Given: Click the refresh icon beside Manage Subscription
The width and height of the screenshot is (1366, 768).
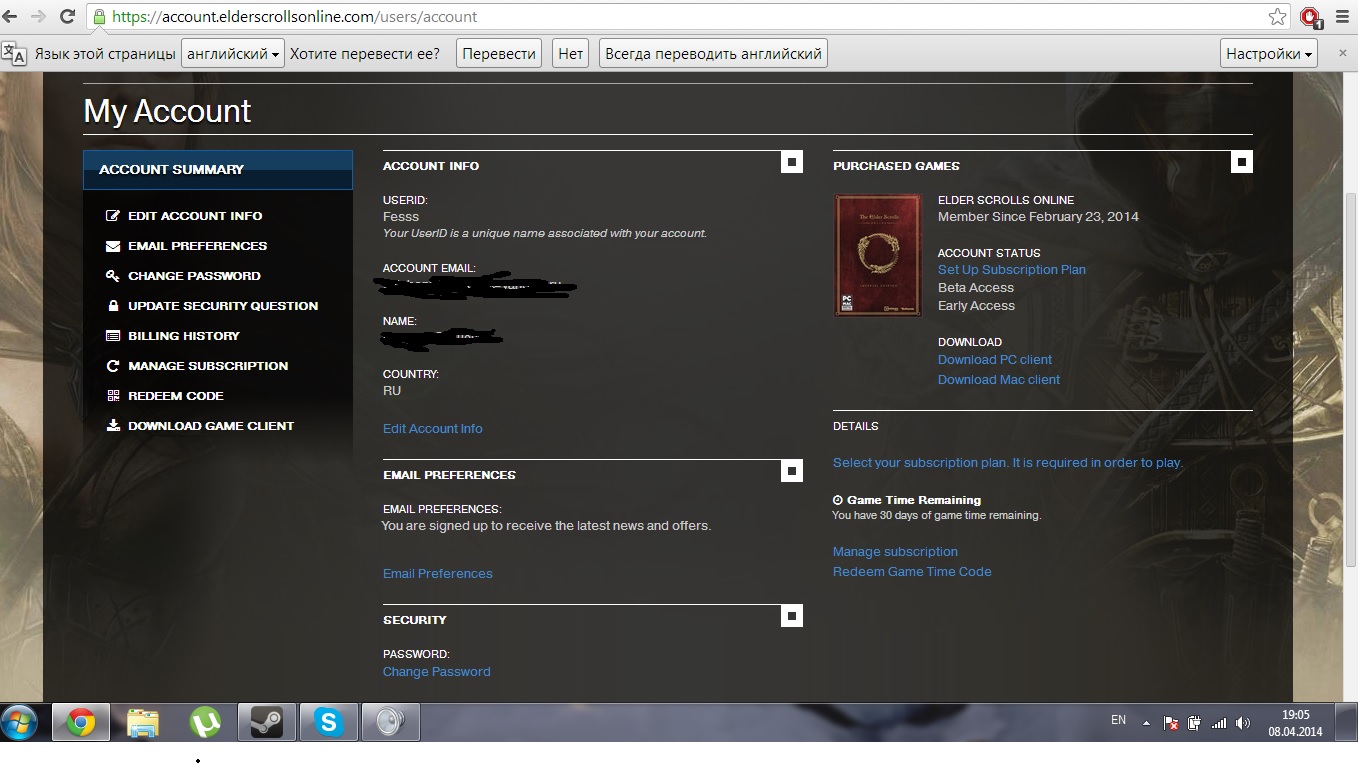Looking at the screenshot, I should click(x=113, y=366).
